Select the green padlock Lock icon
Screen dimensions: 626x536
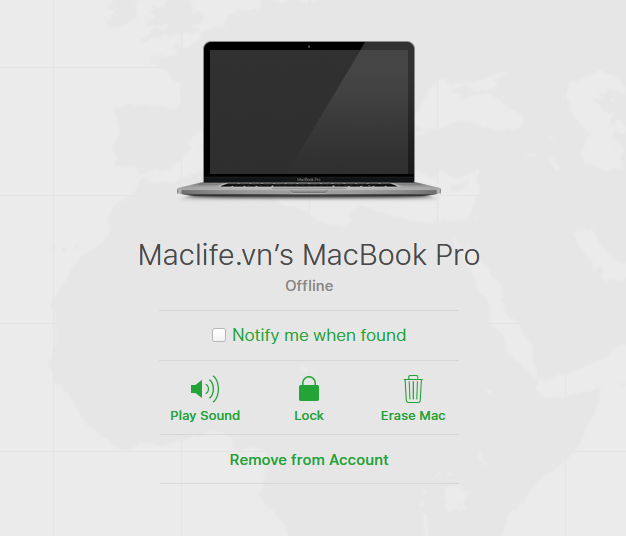click(309, 389)
